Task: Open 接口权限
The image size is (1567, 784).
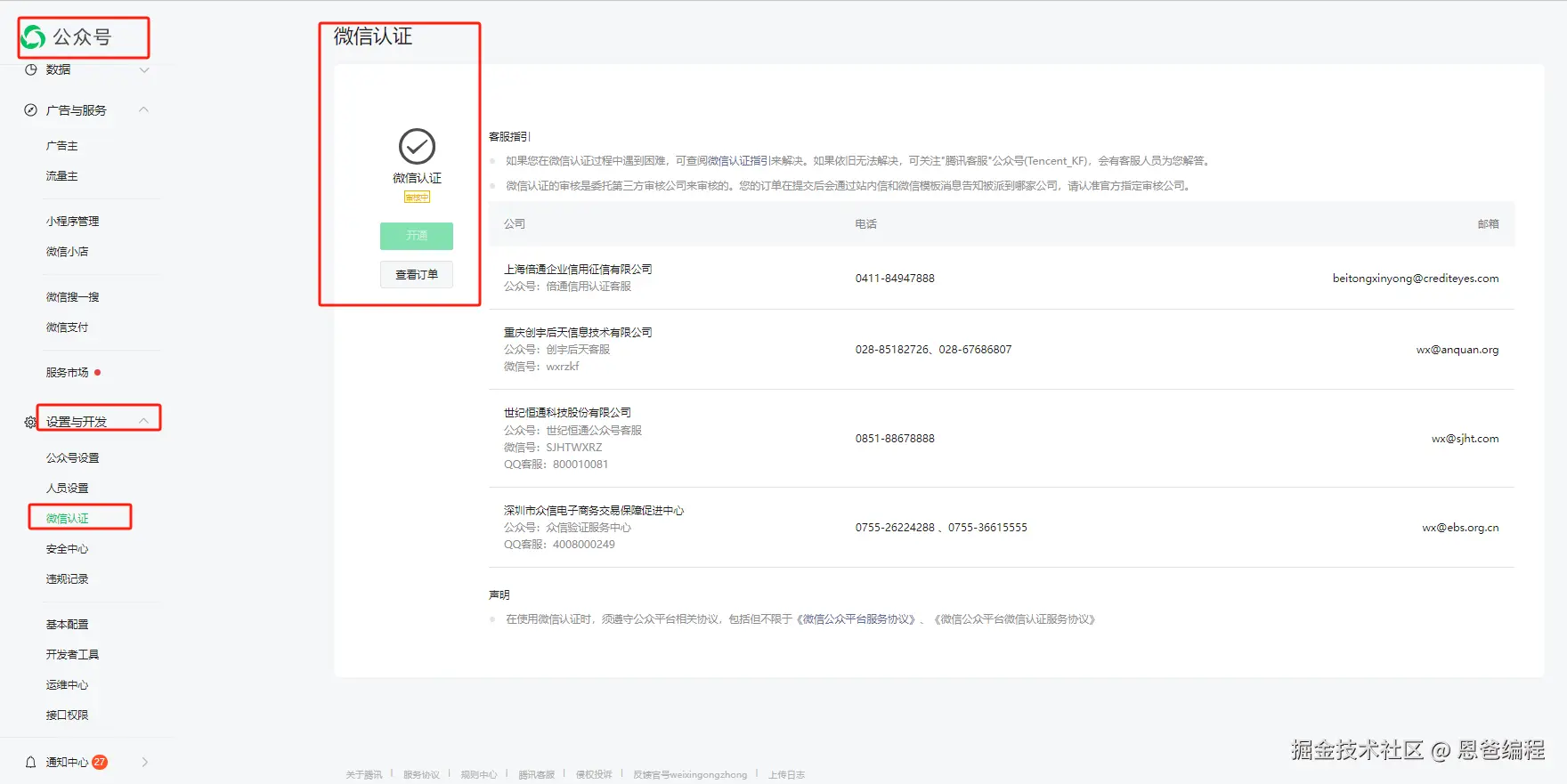Action: [68, 715]
